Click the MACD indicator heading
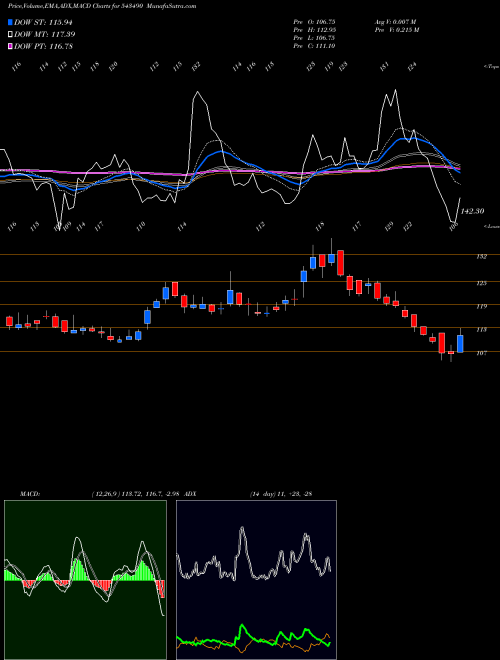The height and width of the screenshot is (660, 500). (30, 494)
